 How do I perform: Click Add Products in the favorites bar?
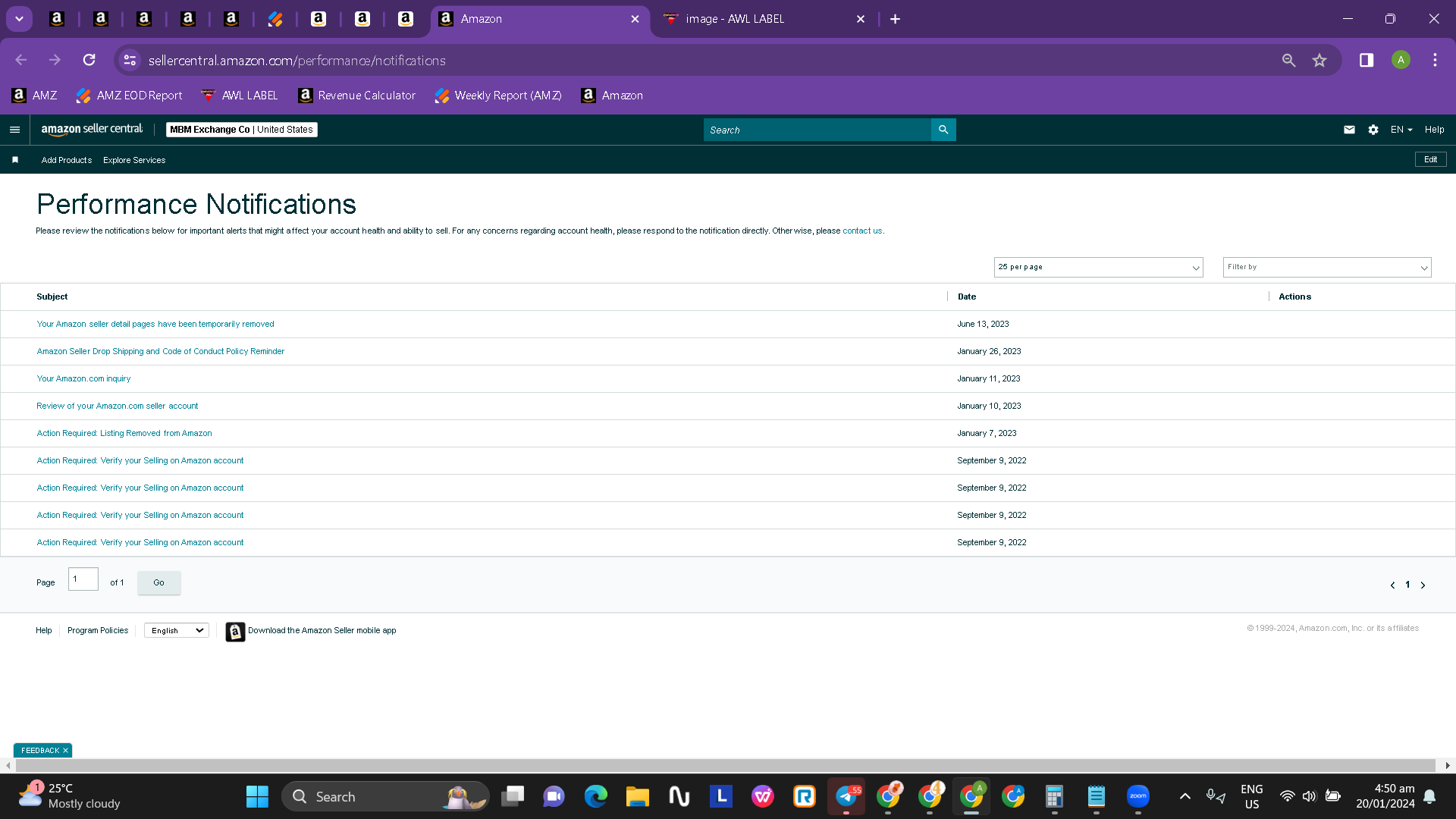click(67, 160)
